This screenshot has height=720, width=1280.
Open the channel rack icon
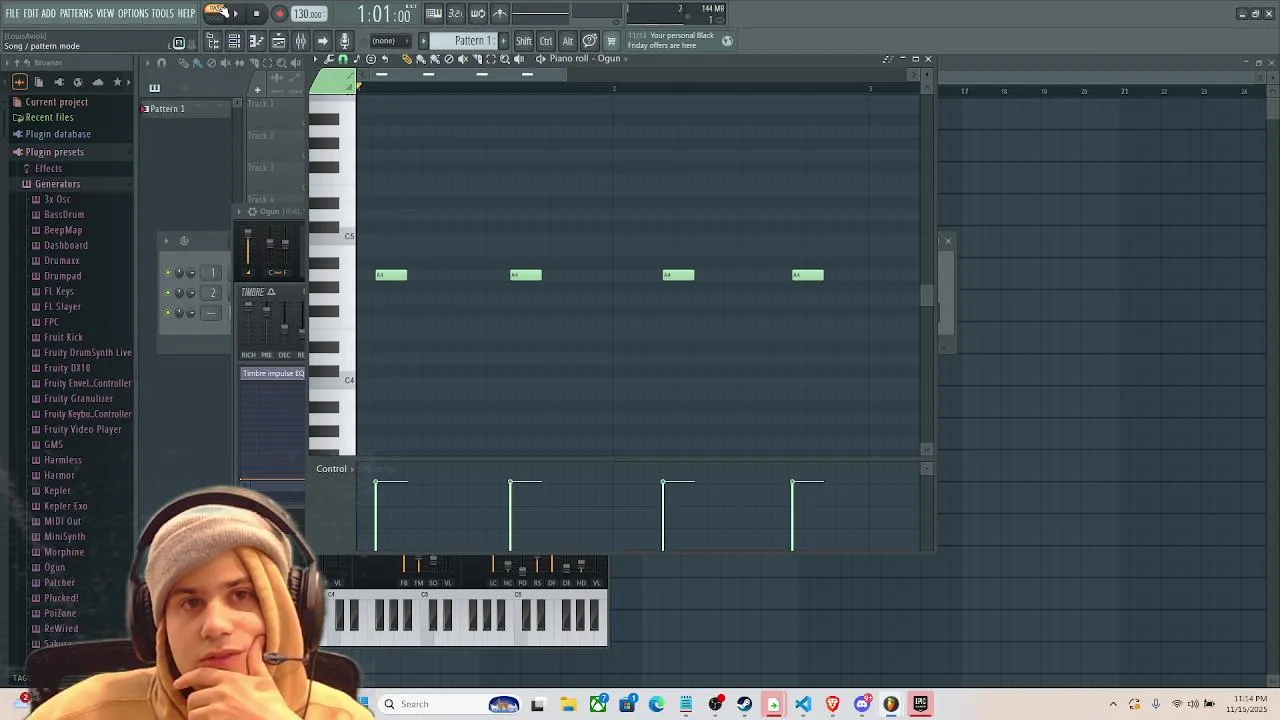click(234, 41)
